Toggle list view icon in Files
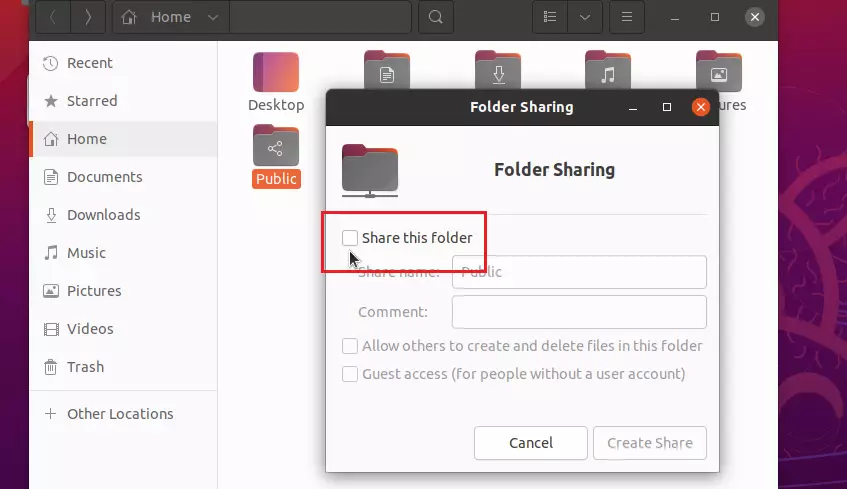This screenshot has width=847, height=489. (x=550, y=17)
